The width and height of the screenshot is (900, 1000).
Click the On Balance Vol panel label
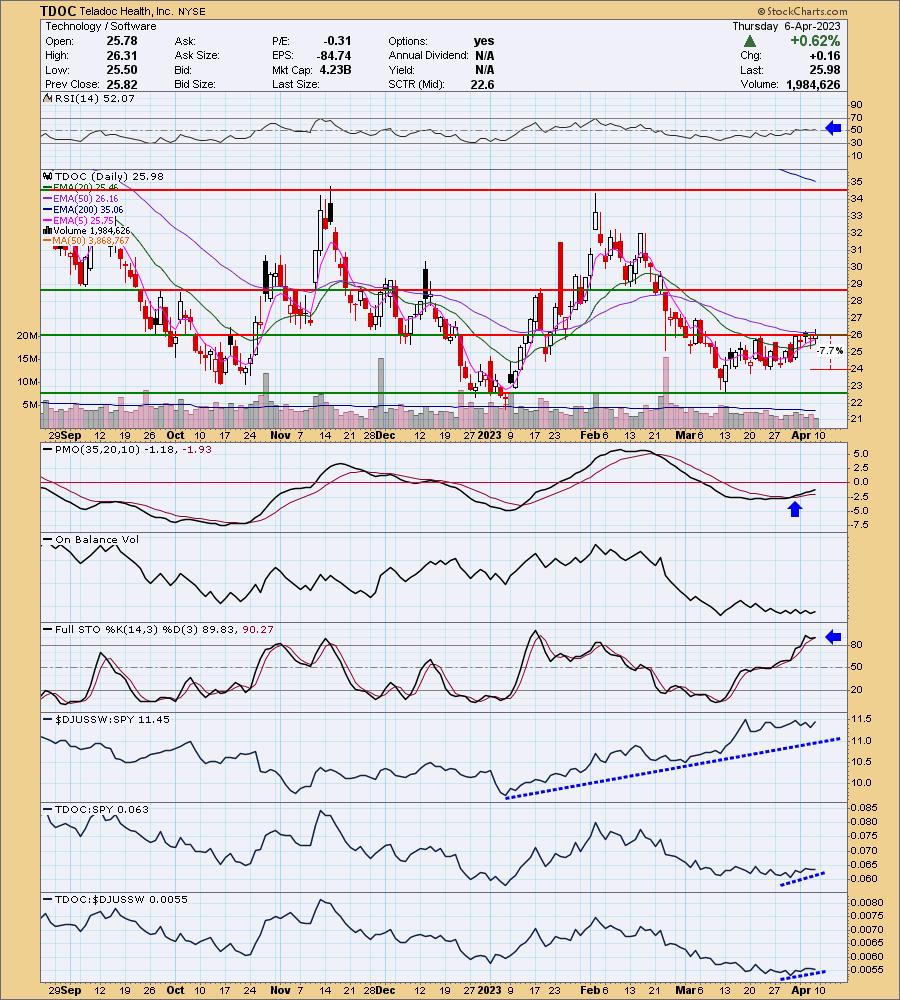97,540
